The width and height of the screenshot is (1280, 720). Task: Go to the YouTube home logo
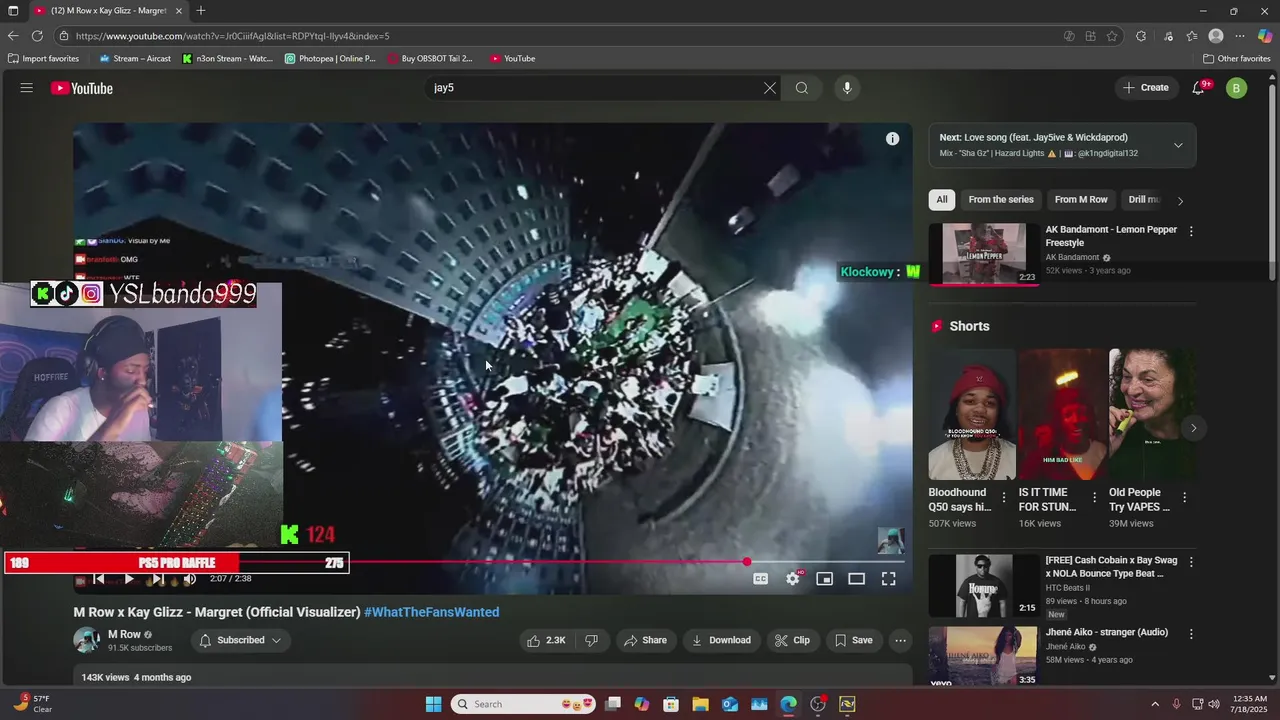(x=82, y=88)
